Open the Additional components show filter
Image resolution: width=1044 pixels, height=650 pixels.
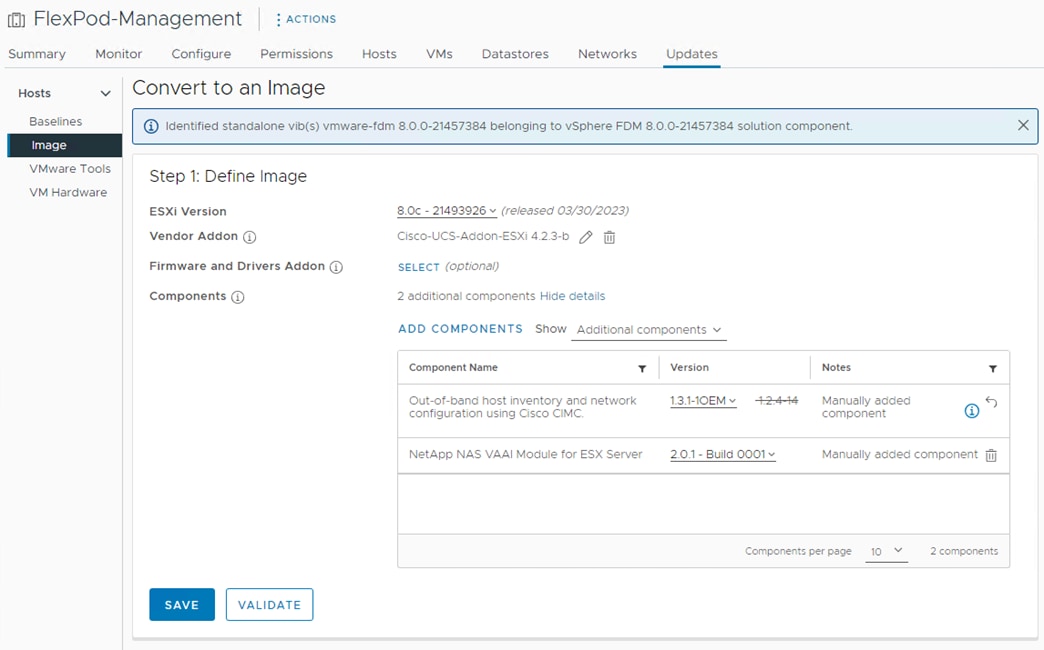[x=648, y=330]
